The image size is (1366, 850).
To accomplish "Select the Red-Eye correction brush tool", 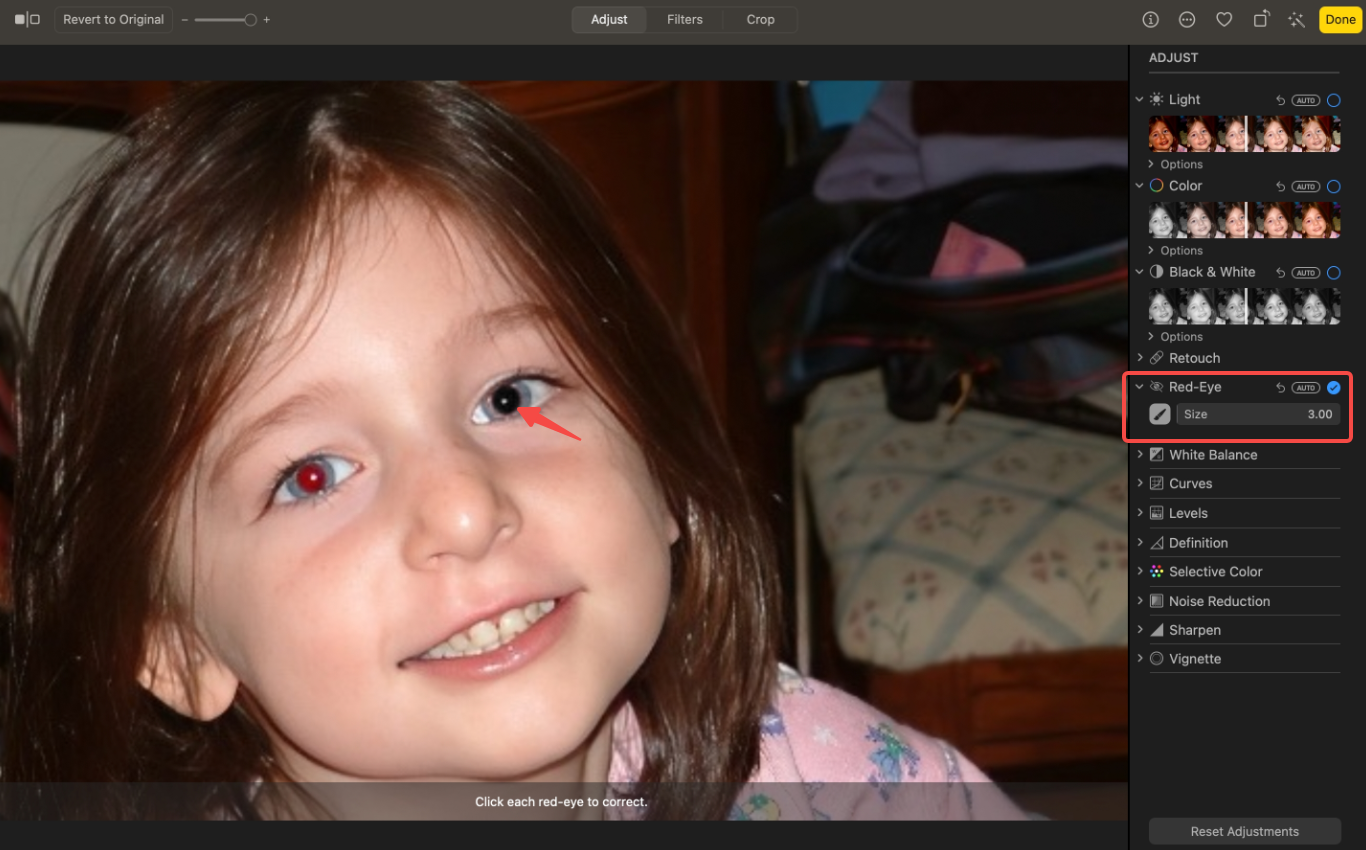I will (1159, 413).
